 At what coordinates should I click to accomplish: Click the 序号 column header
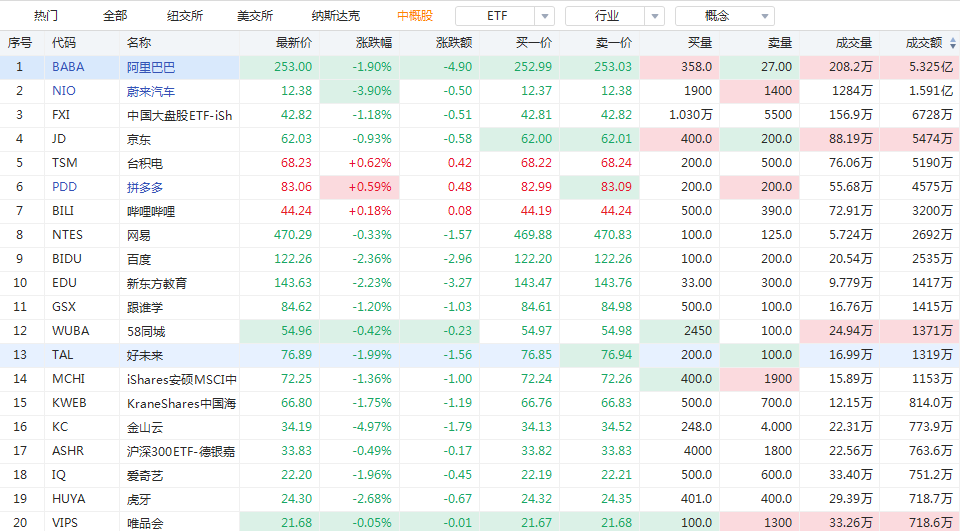click(20, 43)
